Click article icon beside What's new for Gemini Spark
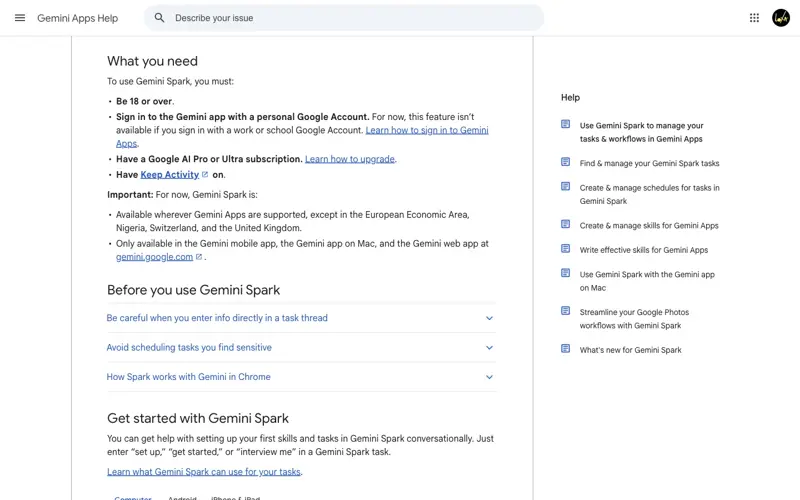The height and width of the screenshot is (500, 800). [565, 348]
